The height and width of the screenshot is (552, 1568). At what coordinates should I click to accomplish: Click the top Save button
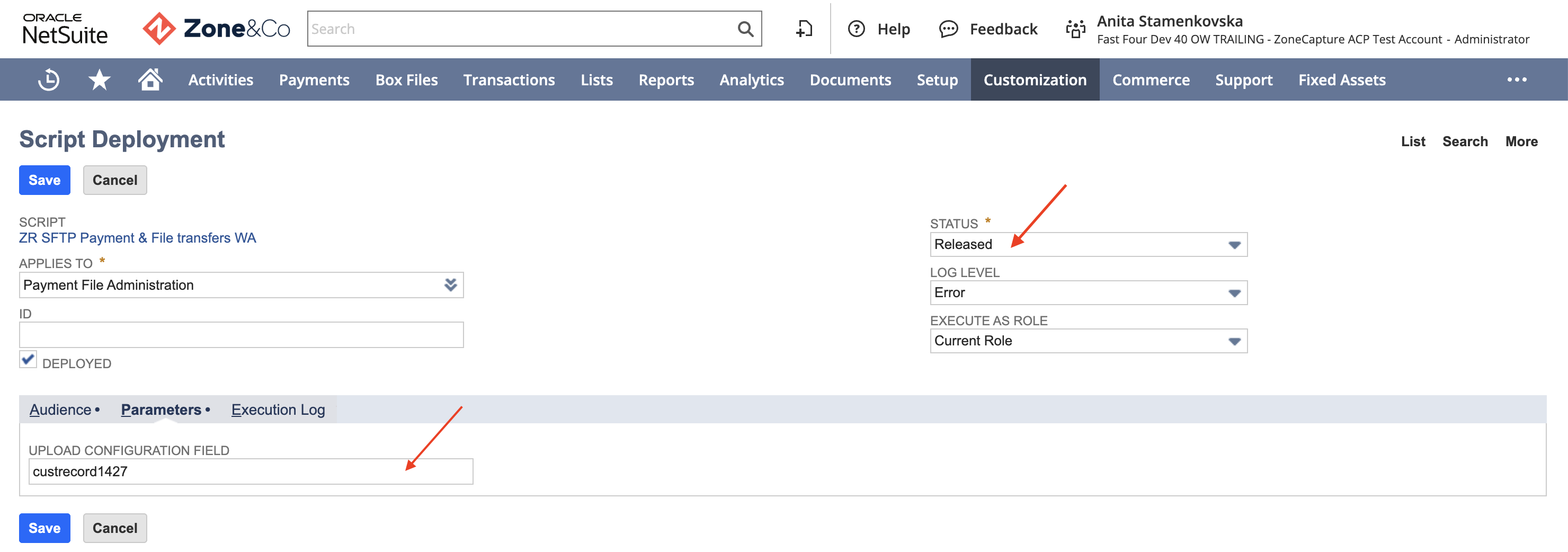point(44,180)
